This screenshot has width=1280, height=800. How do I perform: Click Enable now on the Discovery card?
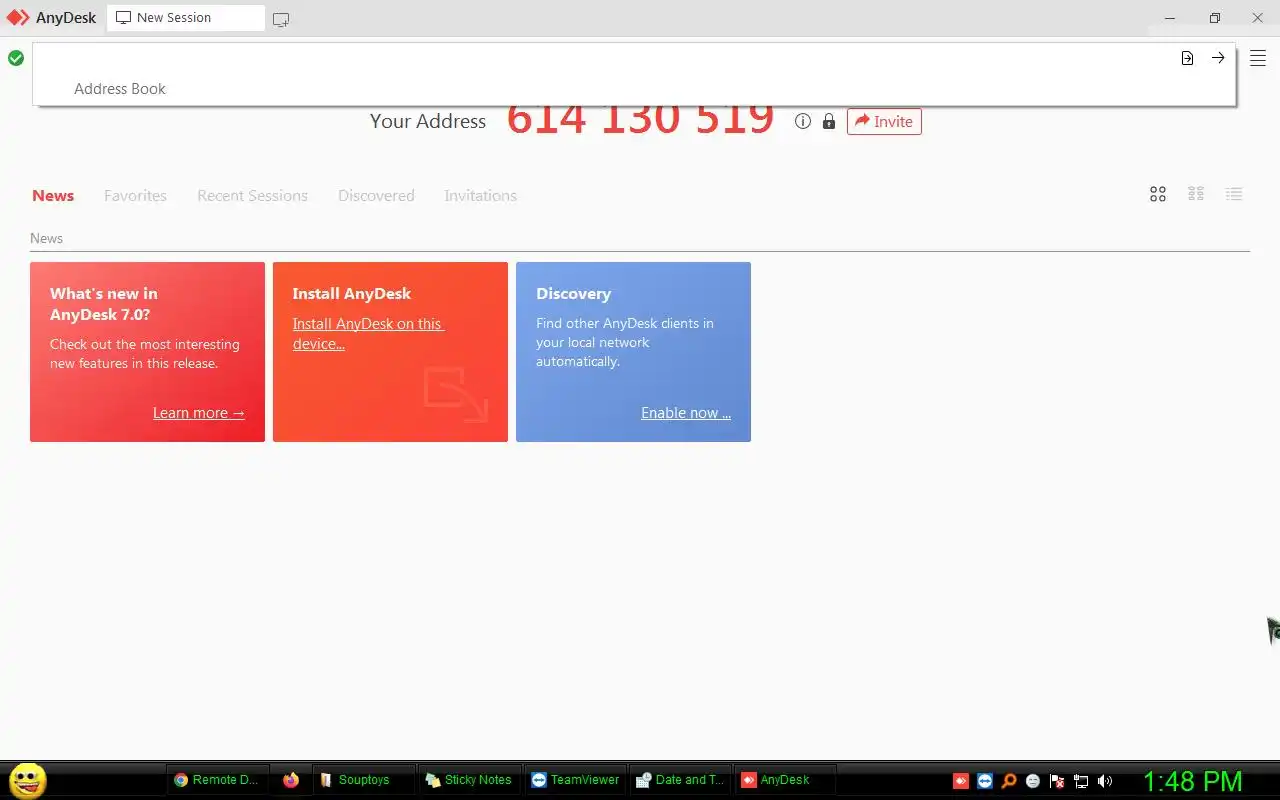click(686, 412)
